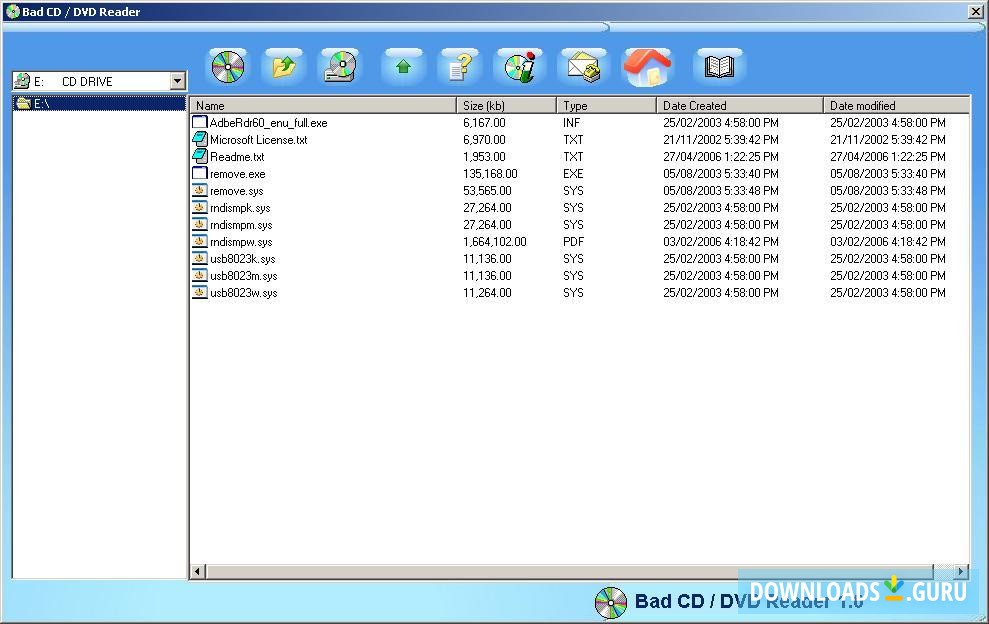Click size value 135,168.00
The width and height of the screenshot is (989, 624).
[x=490, y=174]
